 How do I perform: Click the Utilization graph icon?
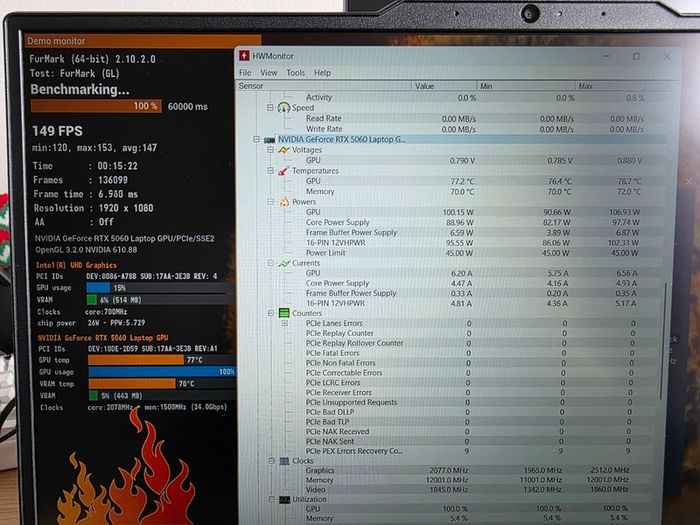click(284, 500)
